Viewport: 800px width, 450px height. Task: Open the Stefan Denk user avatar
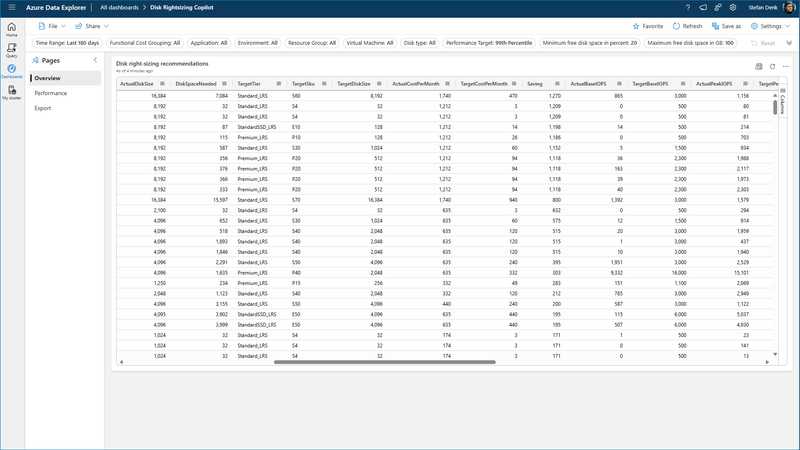pyautogui.click(x=789, y=8)
